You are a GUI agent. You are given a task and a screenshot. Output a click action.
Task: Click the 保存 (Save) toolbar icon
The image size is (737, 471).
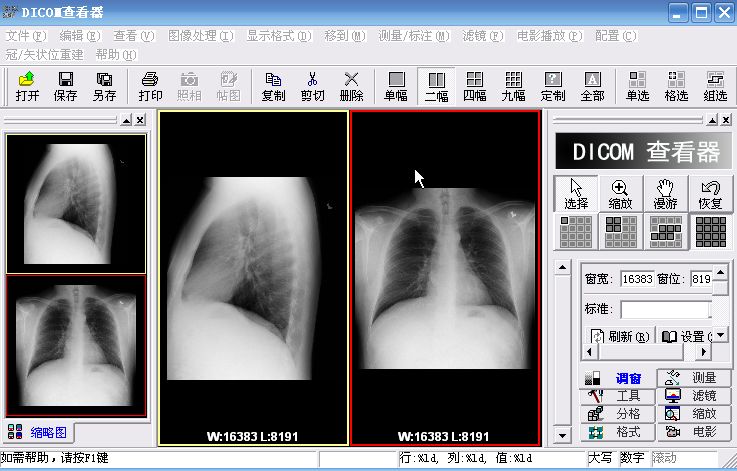pos(65,86)
